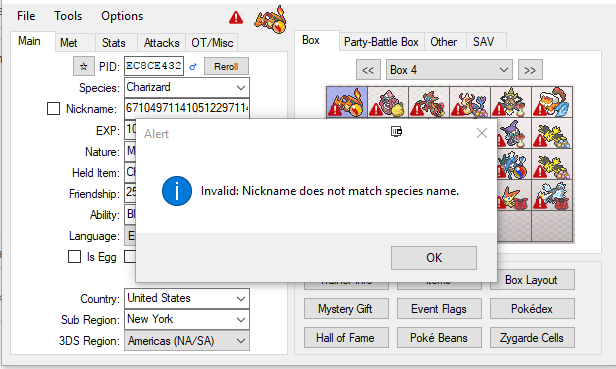
Task: Click the Language combo box
Action: click(130, 236)
